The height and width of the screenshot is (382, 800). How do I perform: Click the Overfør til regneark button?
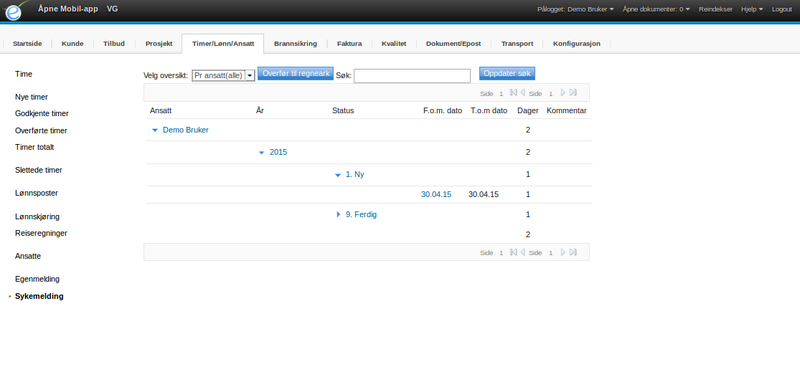click(x=295, y=73)
